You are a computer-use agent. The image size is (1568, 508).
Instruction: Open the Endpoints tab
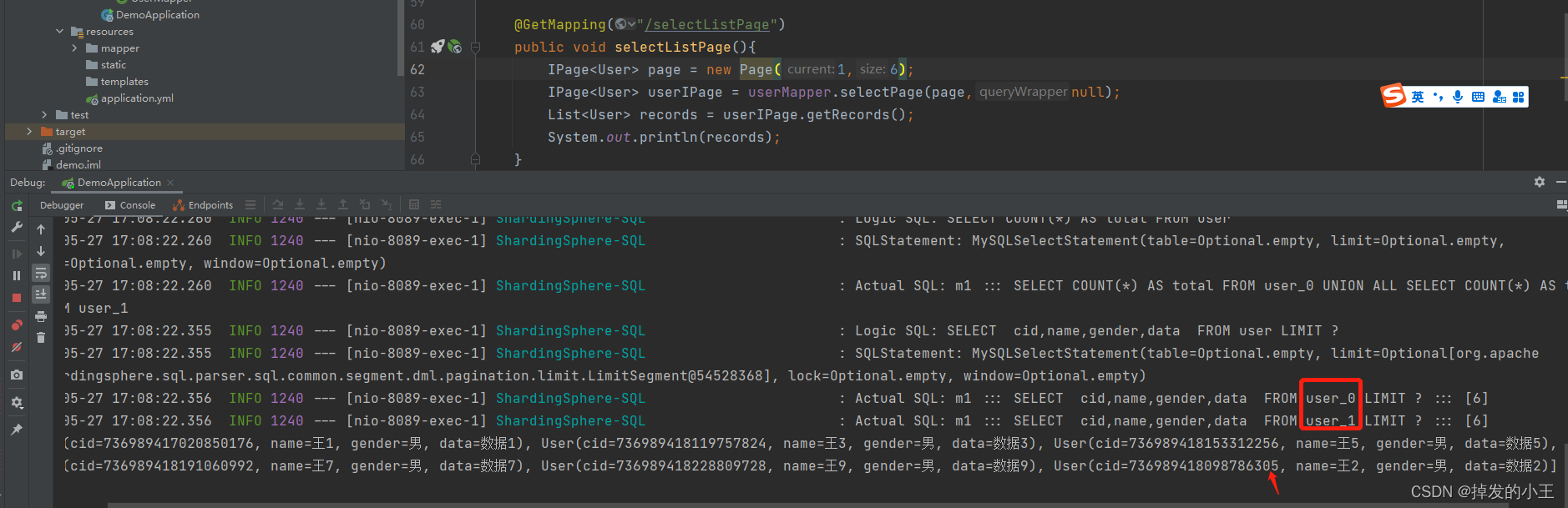(x=203, y=205)
